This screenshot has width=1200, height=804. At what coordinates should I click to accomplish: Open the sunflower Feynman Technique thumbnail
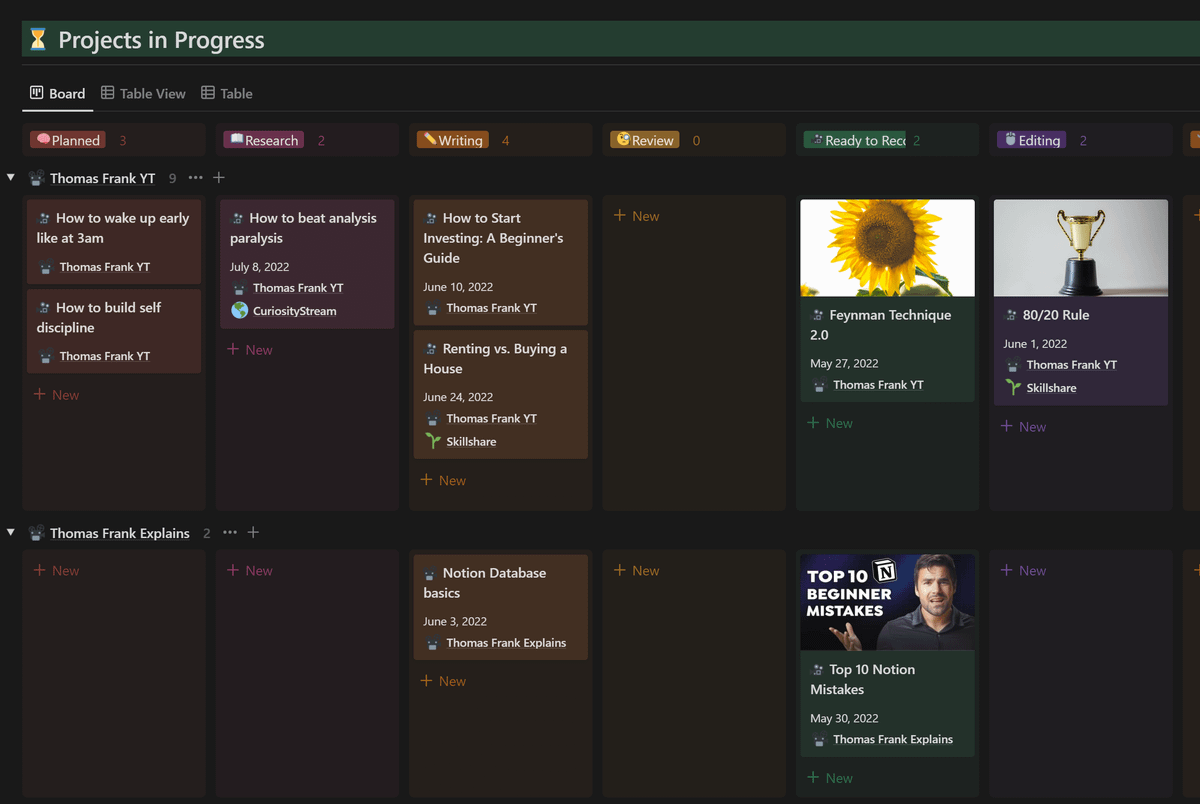(x=887, y=248)
